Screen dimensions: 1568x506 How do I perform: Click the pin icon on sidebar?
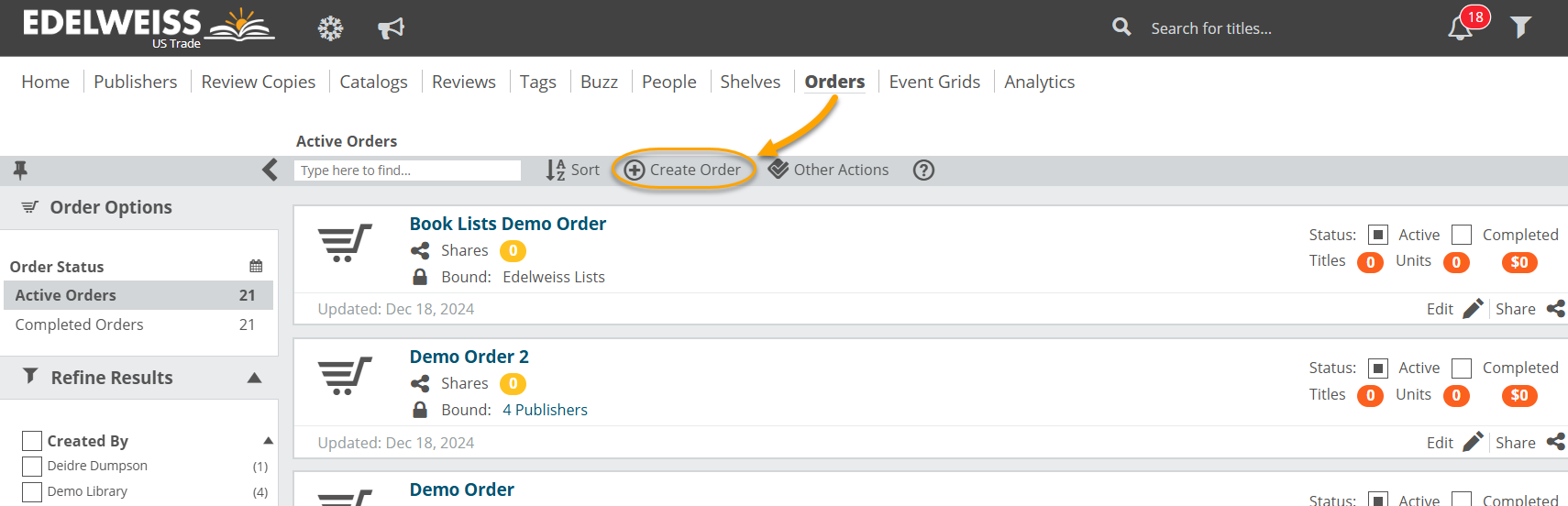click(x=20, y=170)
